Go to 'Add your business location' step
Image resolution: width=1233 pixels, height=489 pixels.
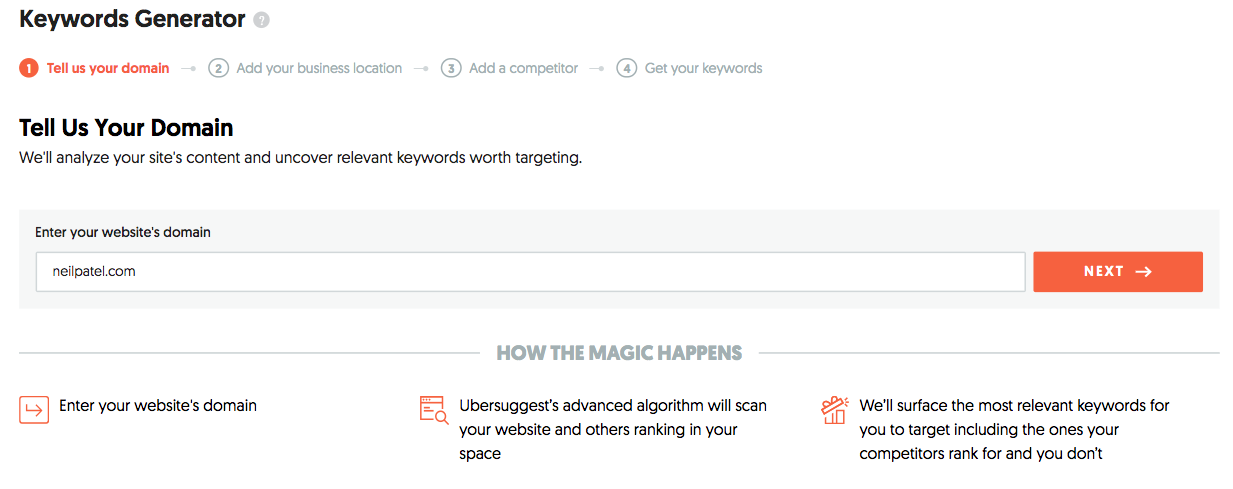click(319, 68)
